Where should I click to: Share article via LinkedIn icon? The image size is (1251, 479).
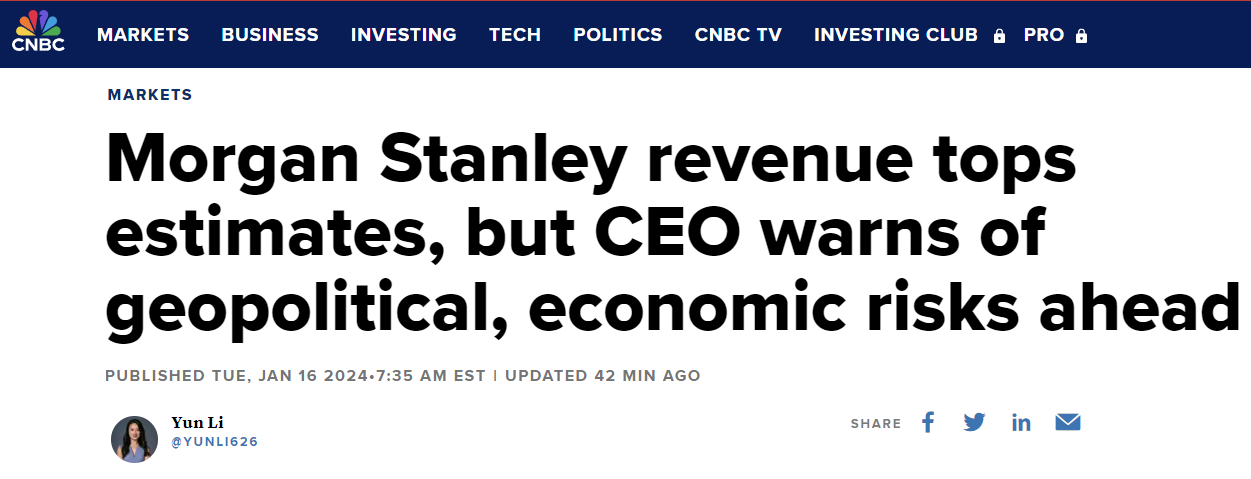(x=1021, y=423)
